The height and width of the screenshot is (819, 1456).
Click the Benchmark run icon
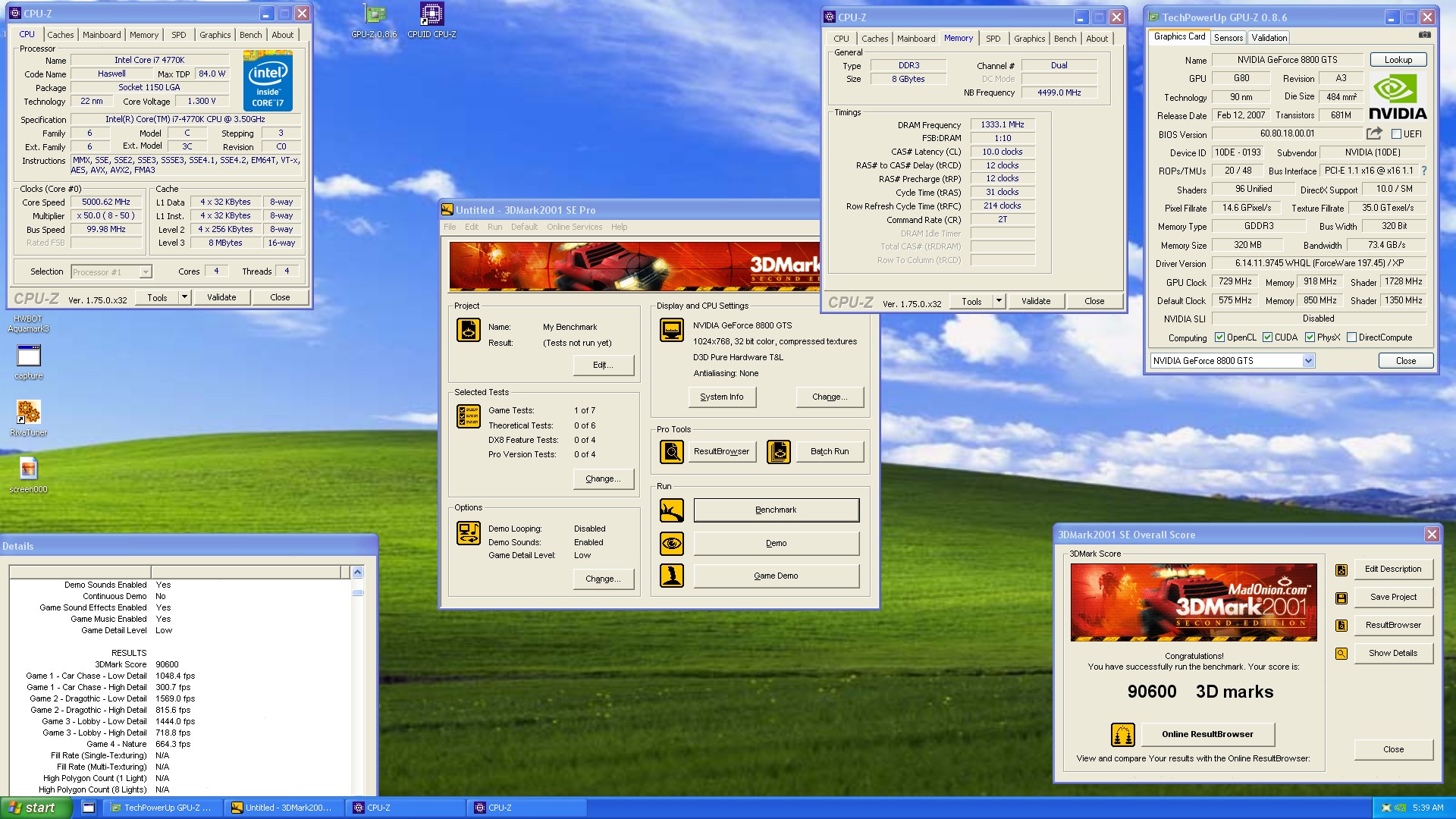pos(672,510)
